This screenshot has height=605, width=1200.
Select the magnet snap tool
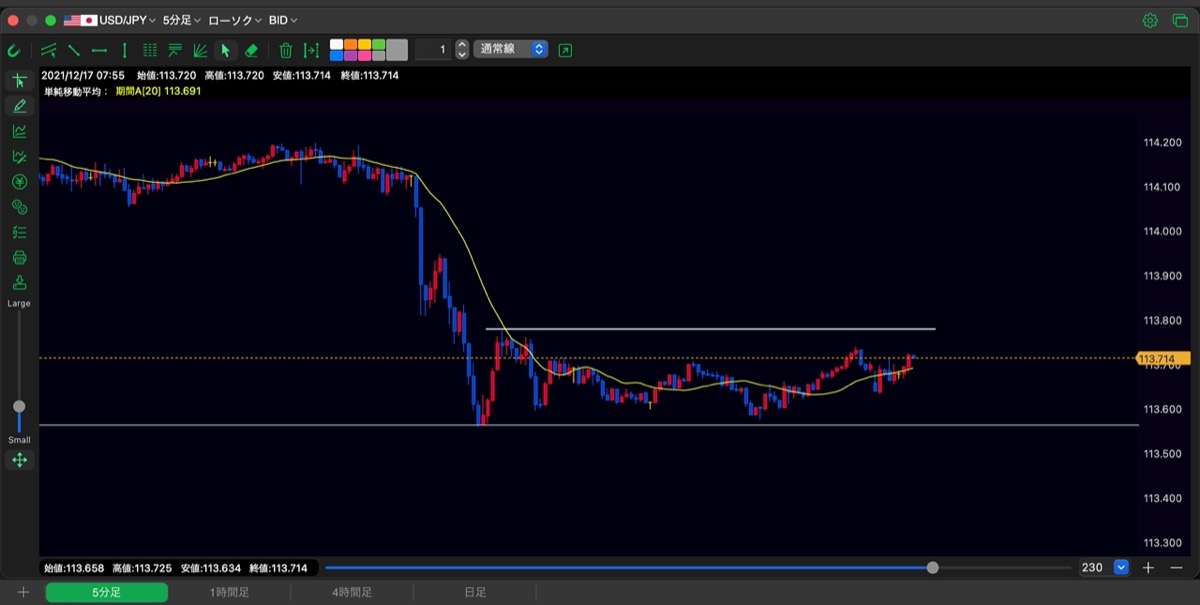[14, 50]
